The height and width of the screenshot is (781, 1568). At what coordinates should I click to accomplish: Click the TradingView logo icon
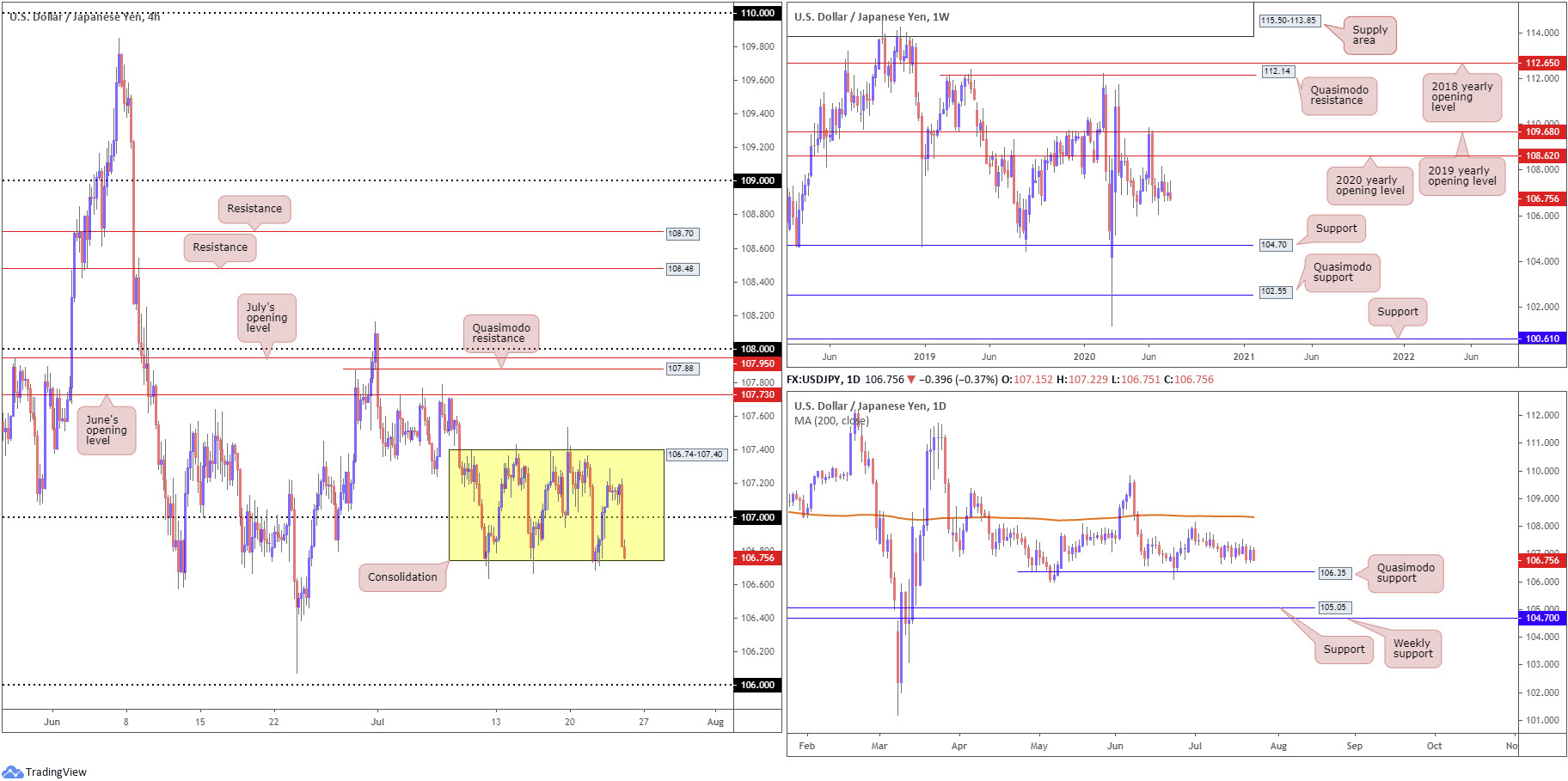pyautogui.click(x=12, y=772)
